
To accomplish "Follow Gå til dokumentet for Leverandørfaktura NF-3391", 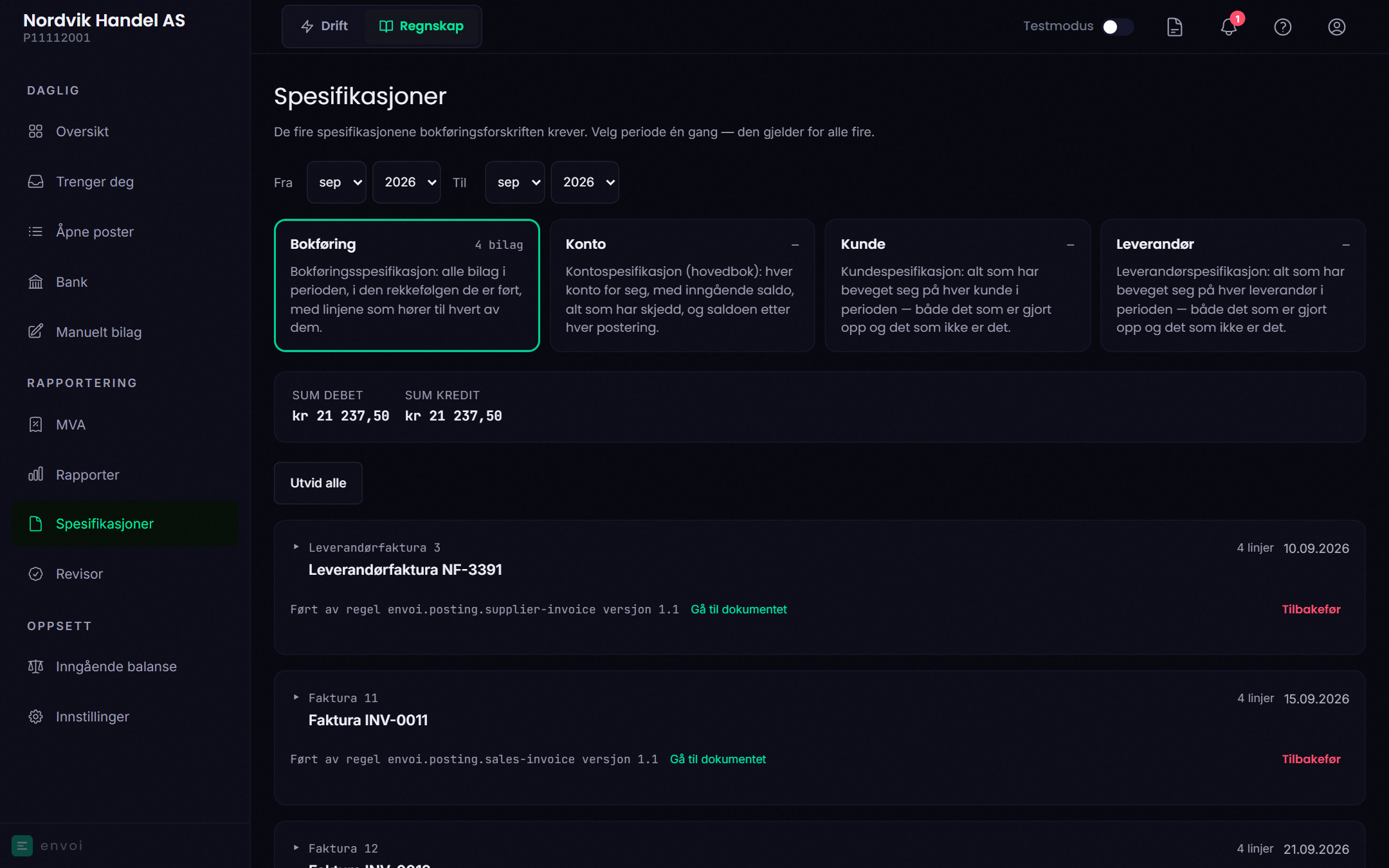I will [x=738, y=609].
